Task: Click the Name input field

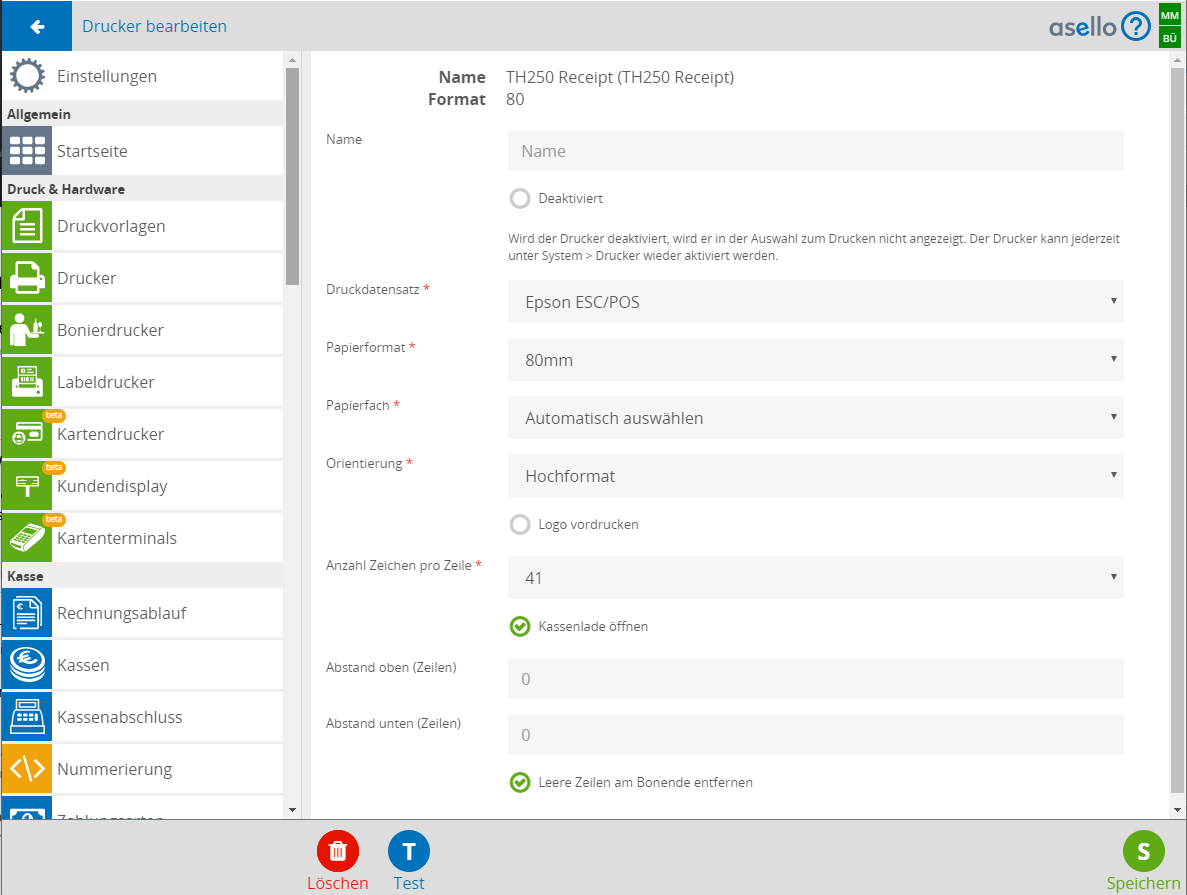Action: tap(815, 151)
